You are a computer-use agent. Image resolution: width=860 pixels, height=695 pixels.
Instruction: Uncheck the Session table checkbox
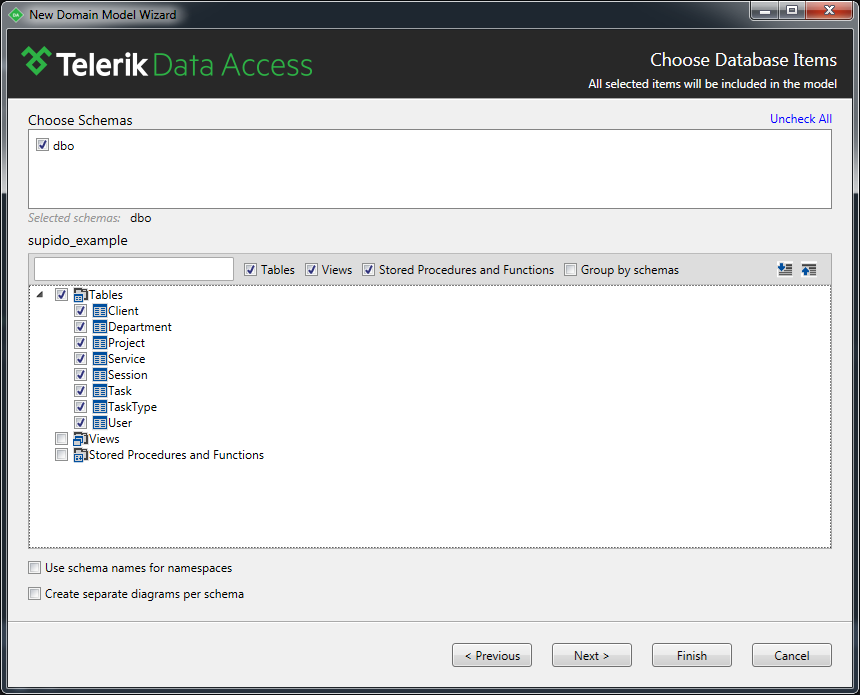point(81,374)
